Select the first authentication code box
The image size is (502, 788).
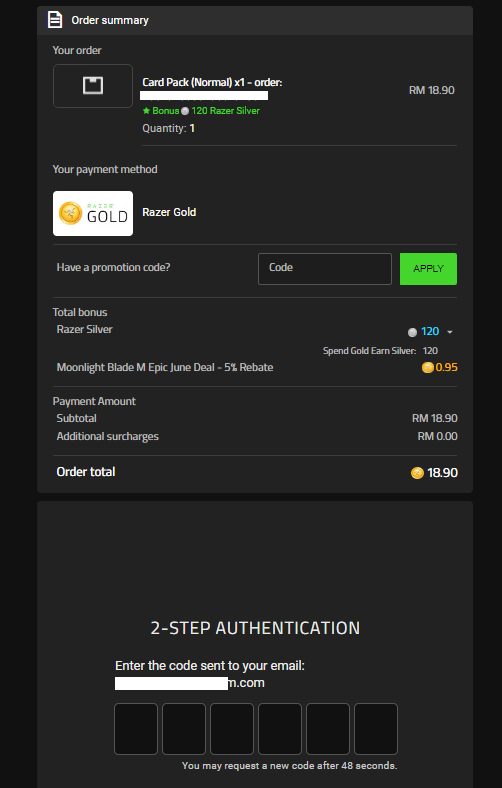[136, 729]
